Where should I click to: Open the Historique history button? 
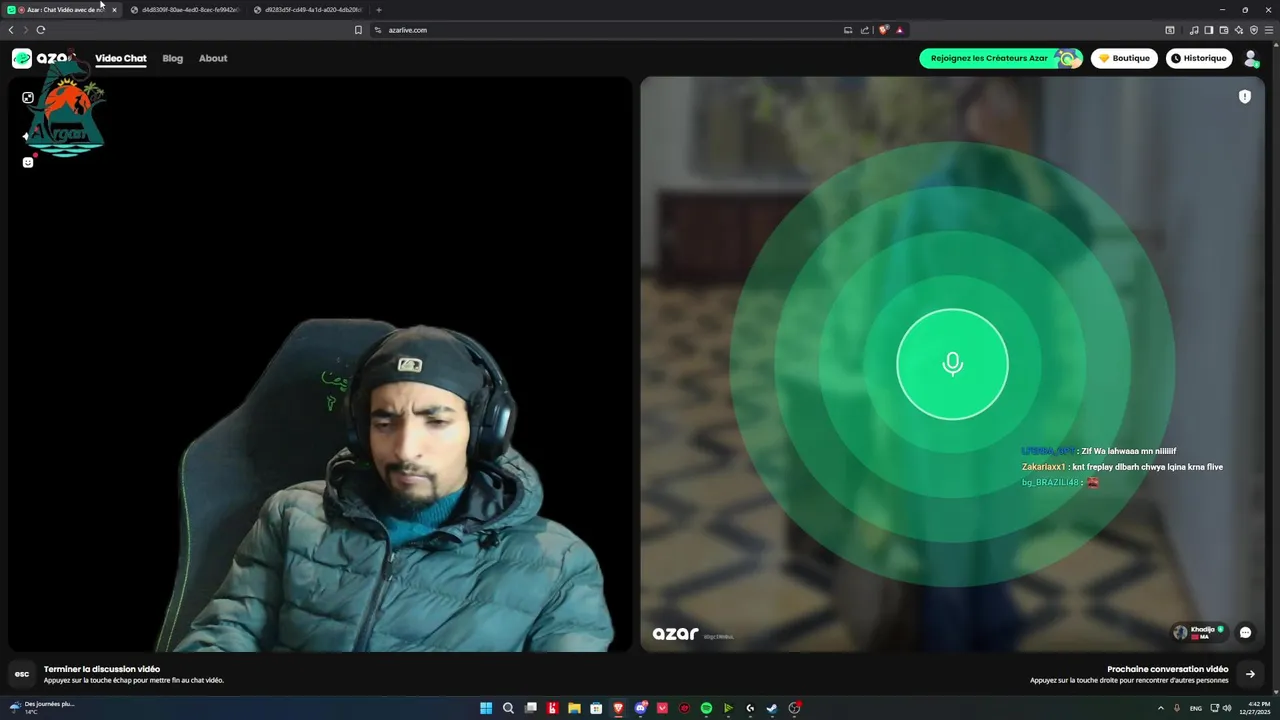1199,58
